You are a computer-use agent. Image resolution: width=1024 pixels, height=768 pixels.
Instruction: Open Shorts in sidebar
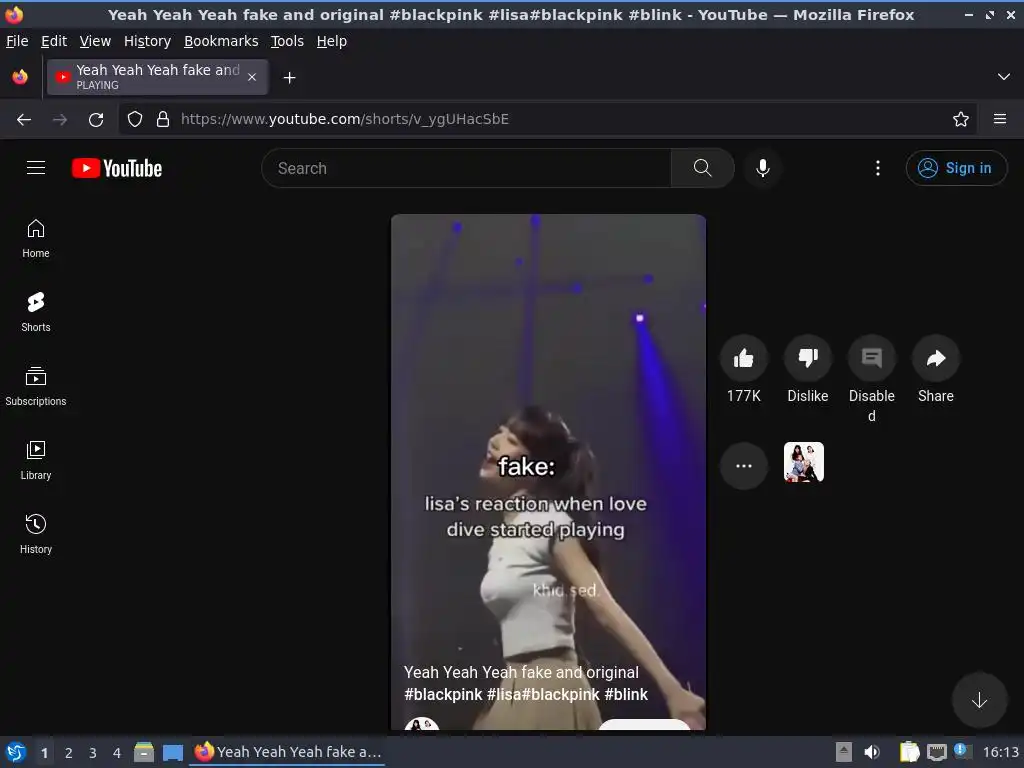coord(36,312)
